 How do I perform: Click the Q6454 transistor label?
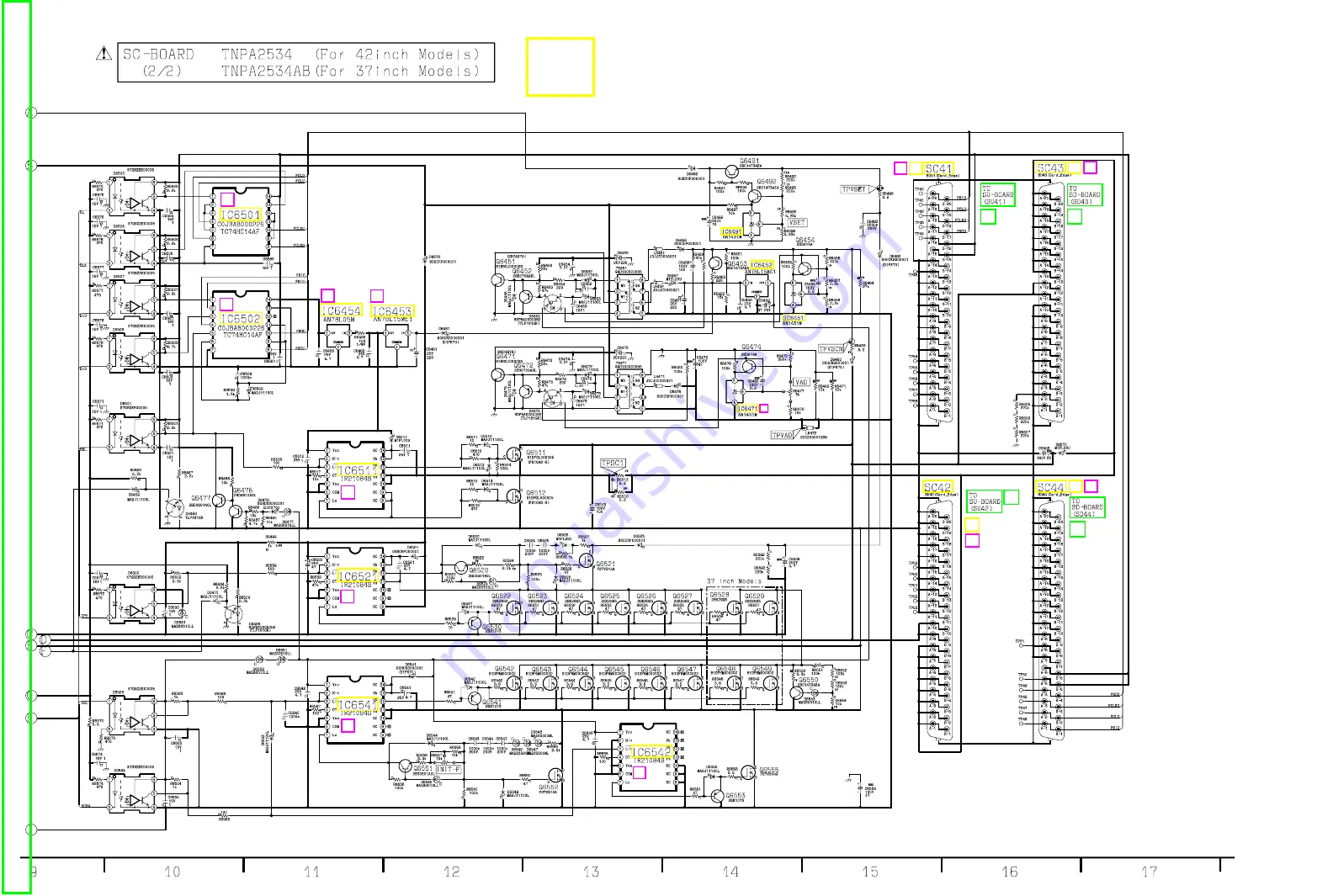coord(805,241)
